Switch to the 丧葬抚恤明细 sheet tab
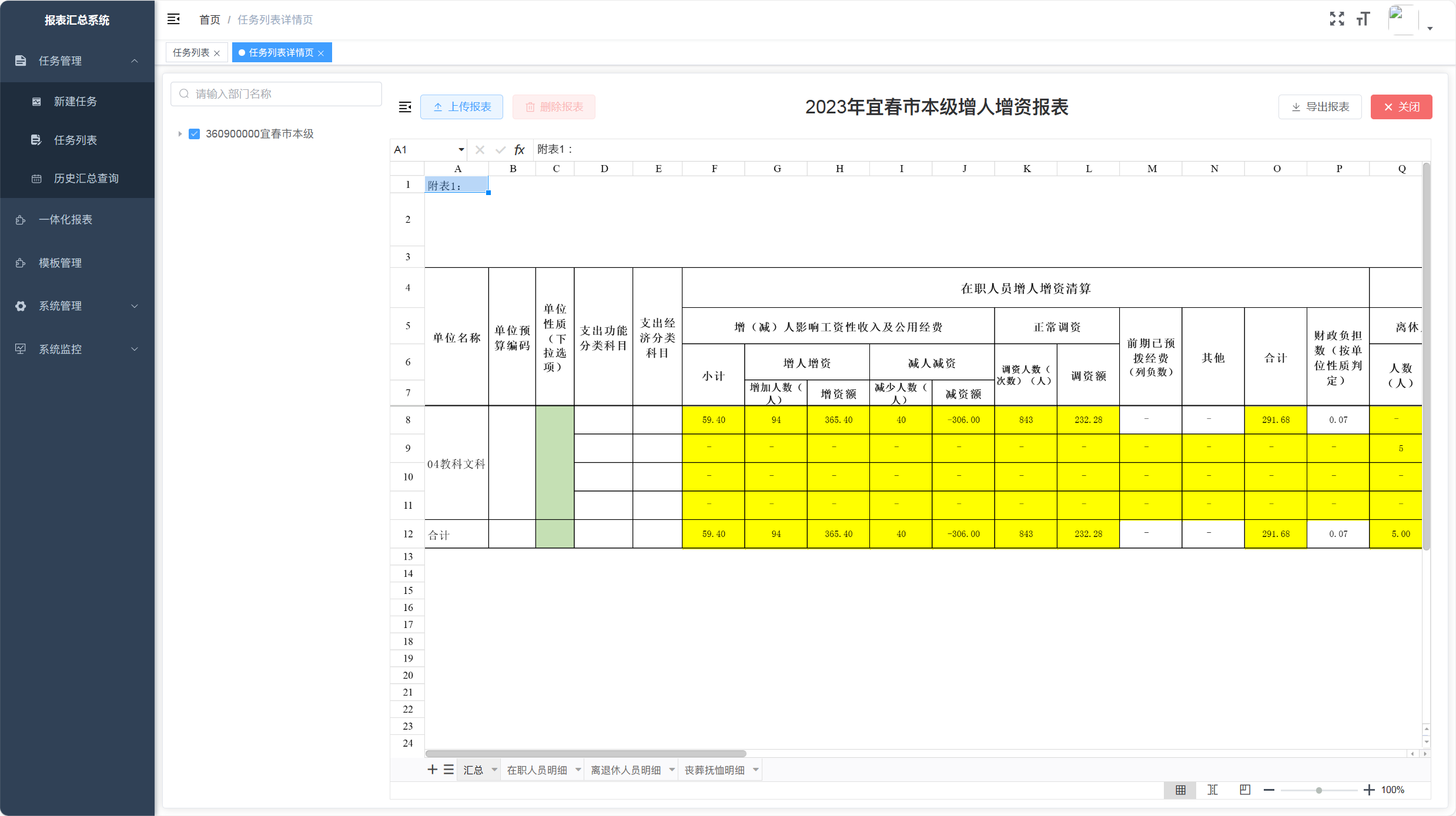This screenshot has height=816, width=1456. point(714,770)
